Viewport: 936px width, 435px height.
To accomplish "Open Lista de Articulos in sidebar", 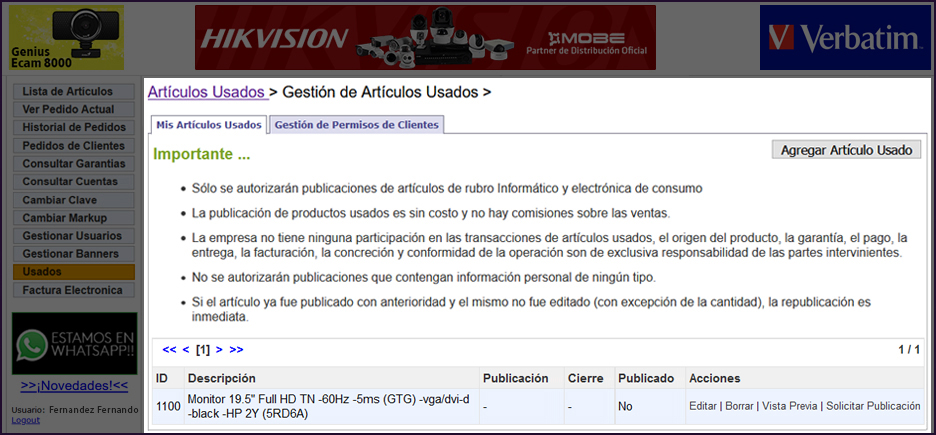I will [74, 91].
